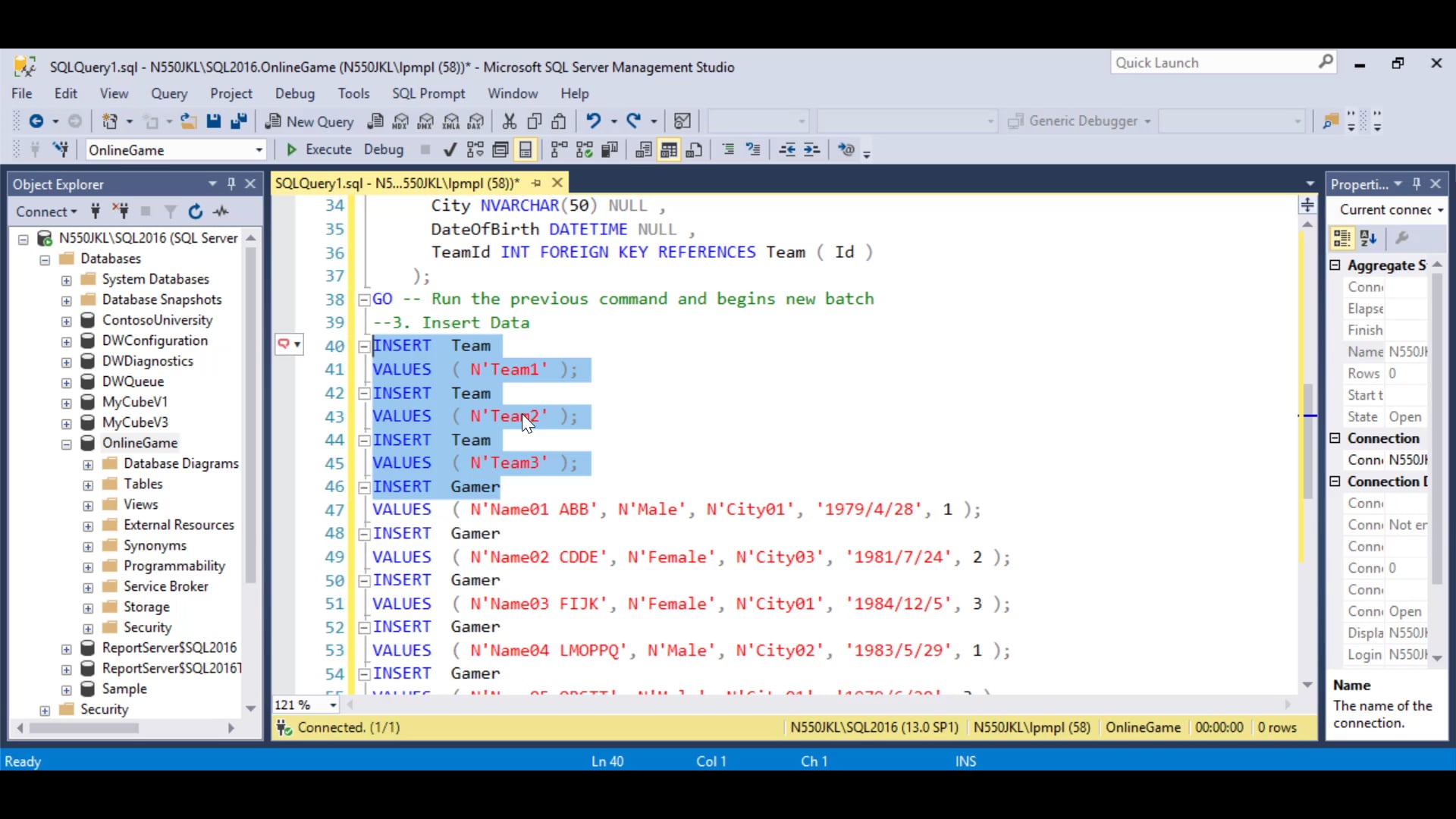Collapse the Aggregate S section in Properties
The image size is (1456, 819).
(1335, 265)
